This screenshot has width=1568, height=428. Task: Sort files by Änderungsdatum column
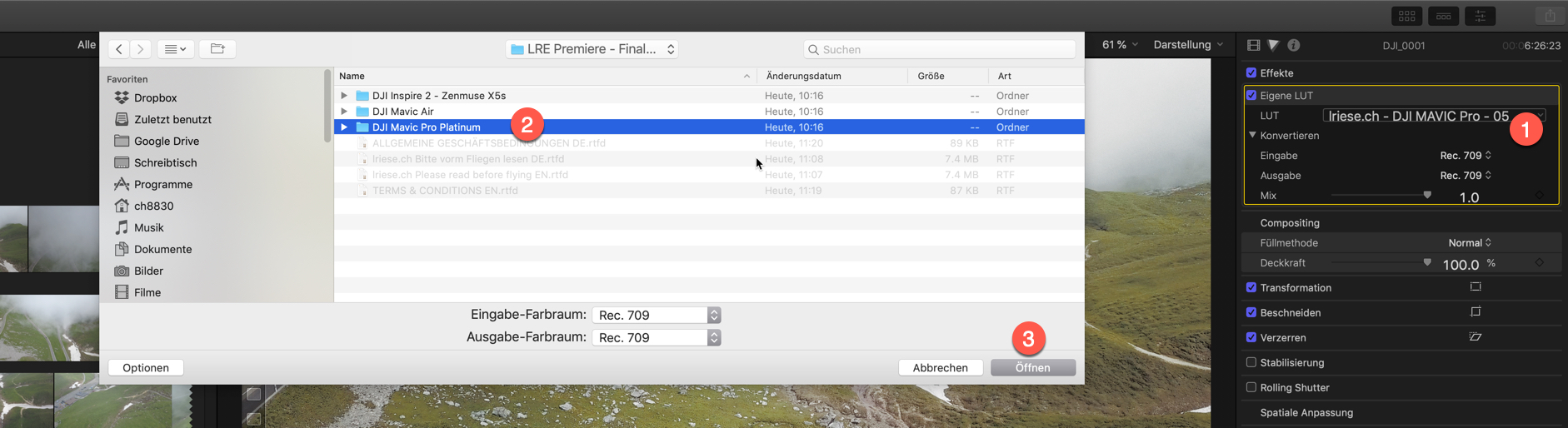coord(832,76)
